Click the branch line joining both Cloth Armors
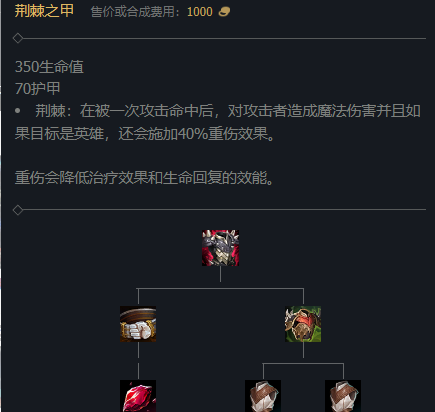Screen dimensions: 435x412 point(303,363)
